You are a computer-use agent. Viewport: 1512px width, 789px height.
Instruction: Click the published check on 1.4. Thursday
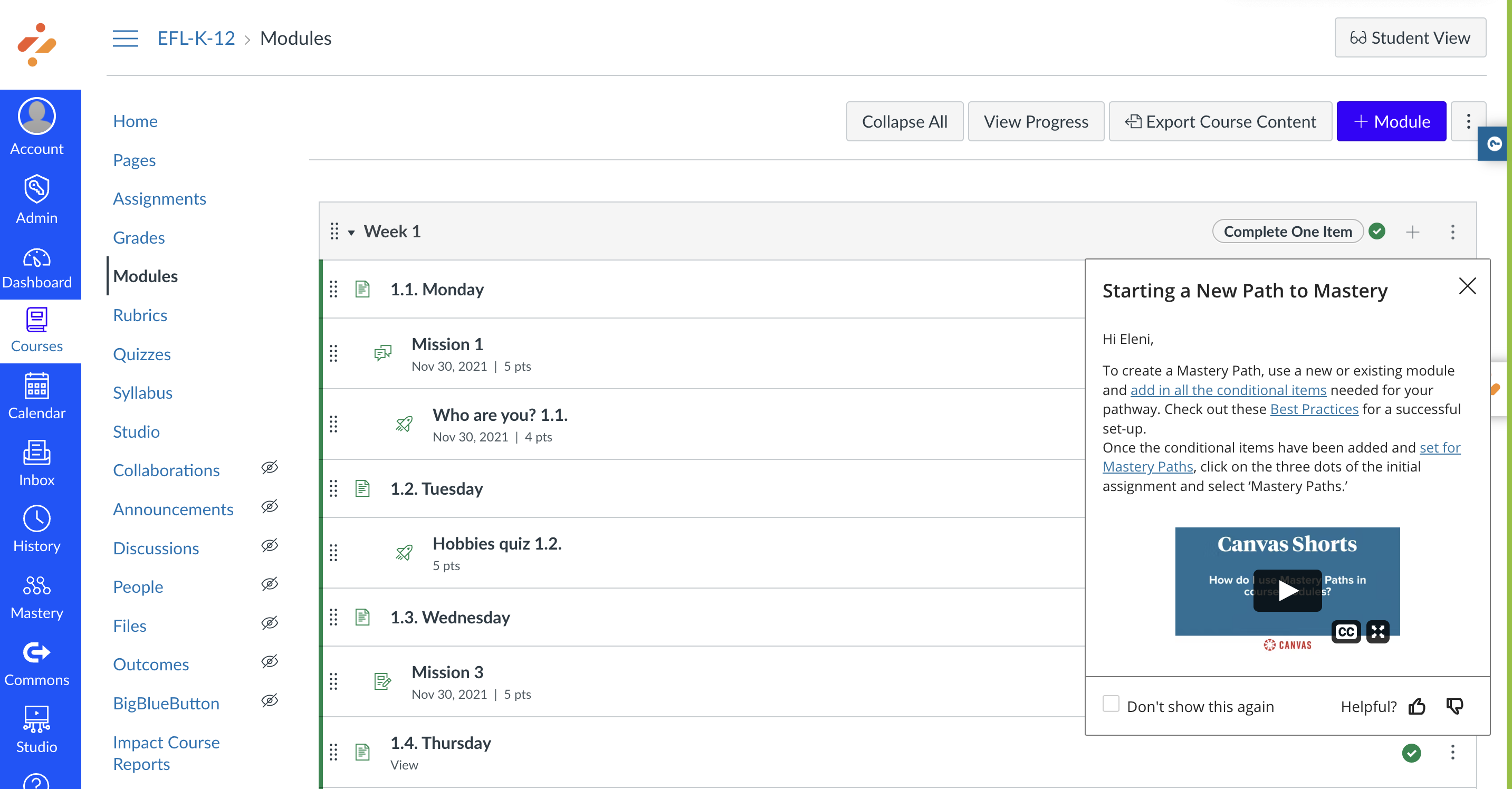pos(1411,753)
